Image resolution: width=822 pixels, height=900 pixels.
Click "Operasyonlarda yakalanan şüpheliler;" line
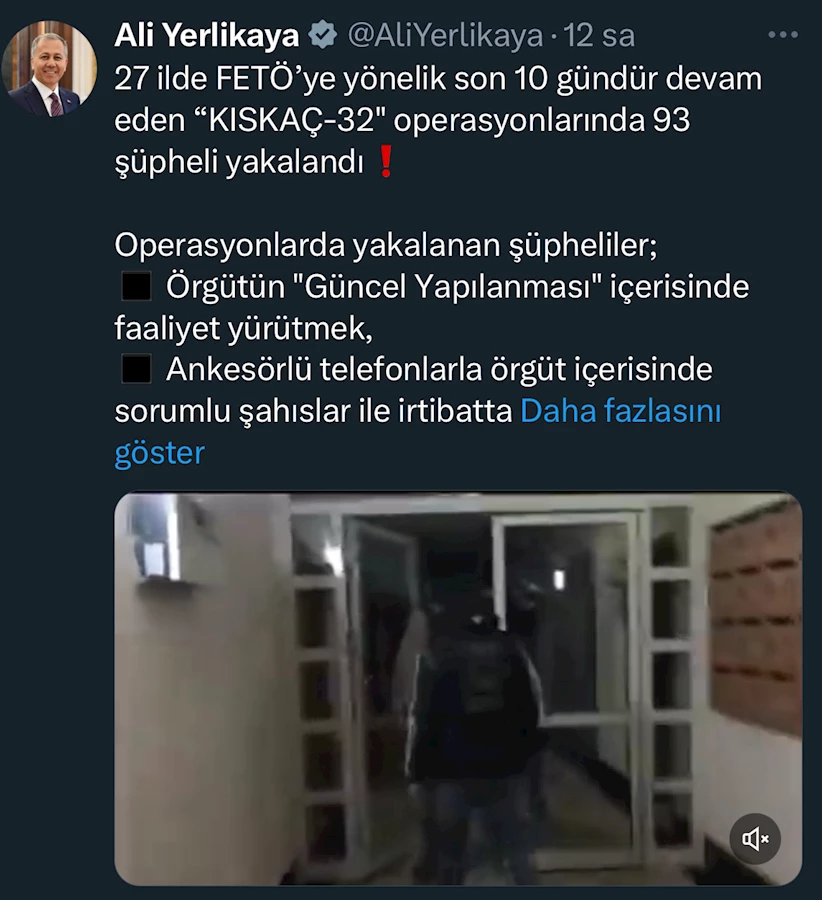pos(386,245)
